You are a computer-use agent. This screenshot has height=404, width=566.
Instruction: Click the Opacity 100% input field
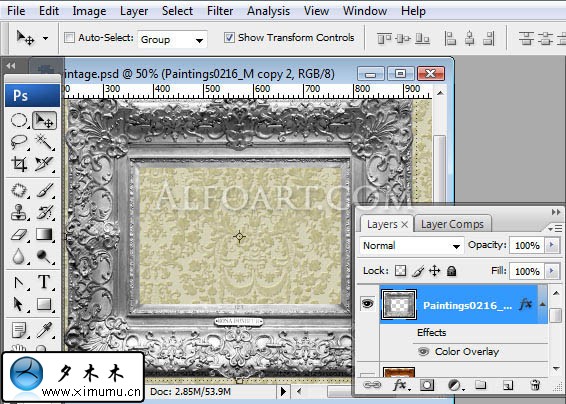(527, 245)
